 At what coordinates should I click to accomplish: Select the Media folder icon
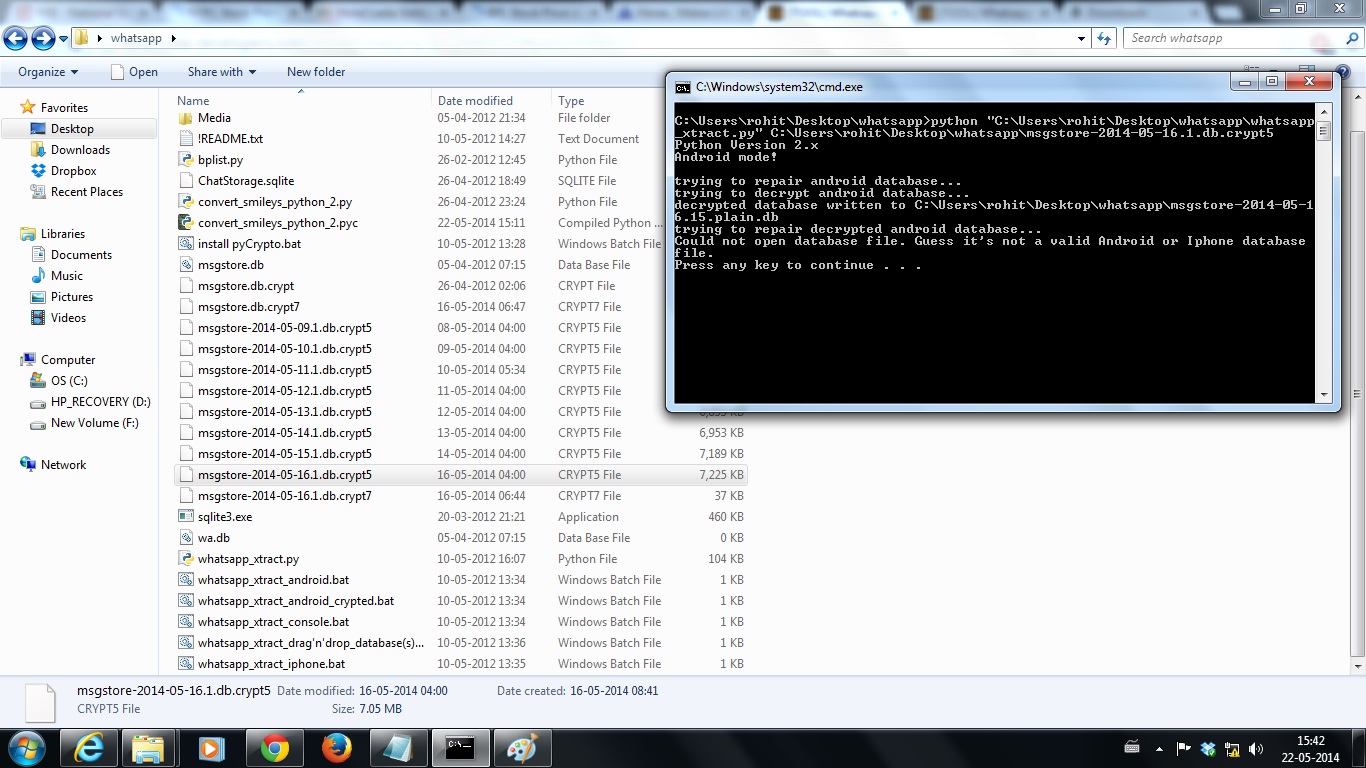[x=185, y=118]
